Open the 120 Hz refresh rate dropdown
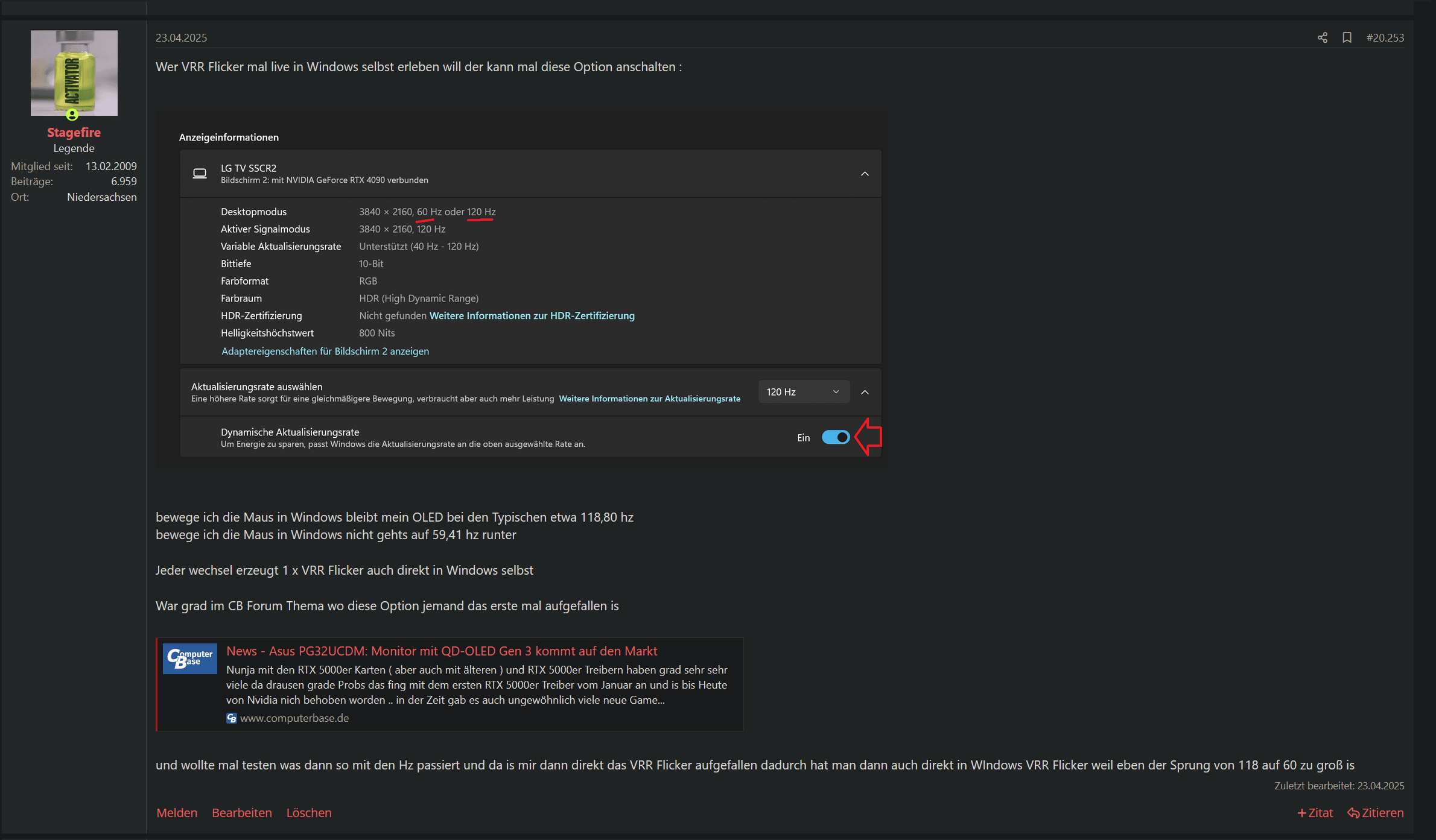 click(x=803, y=391)
